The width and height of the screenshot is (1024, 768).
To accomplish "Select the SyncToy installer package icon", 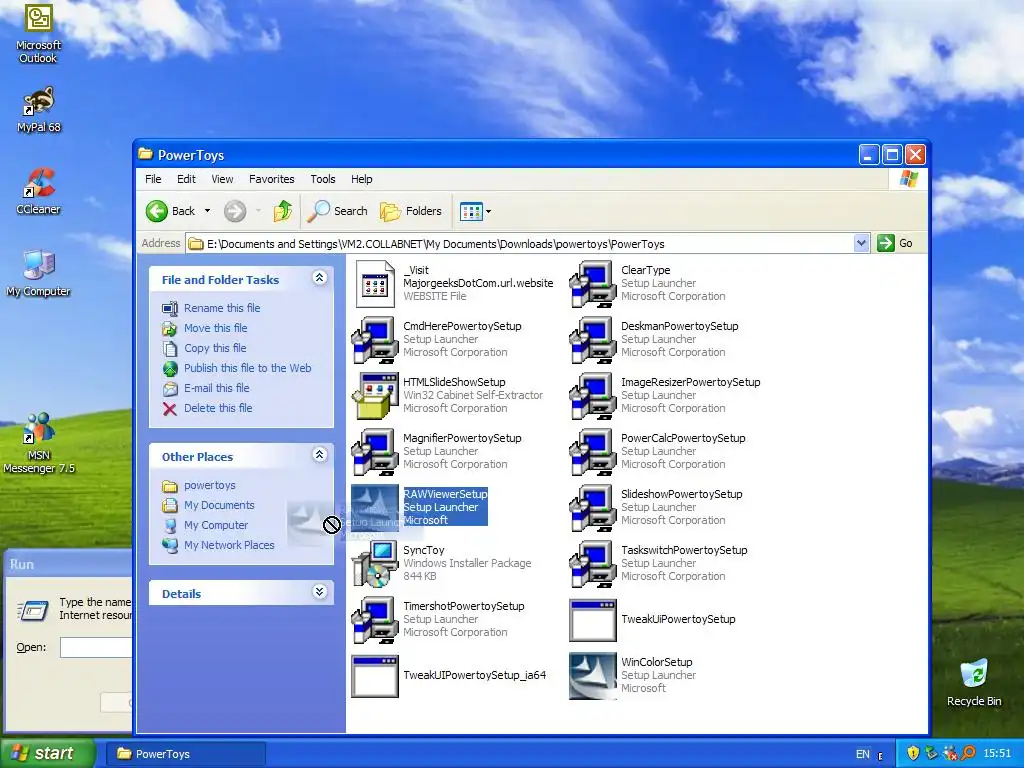I will 375,564.
